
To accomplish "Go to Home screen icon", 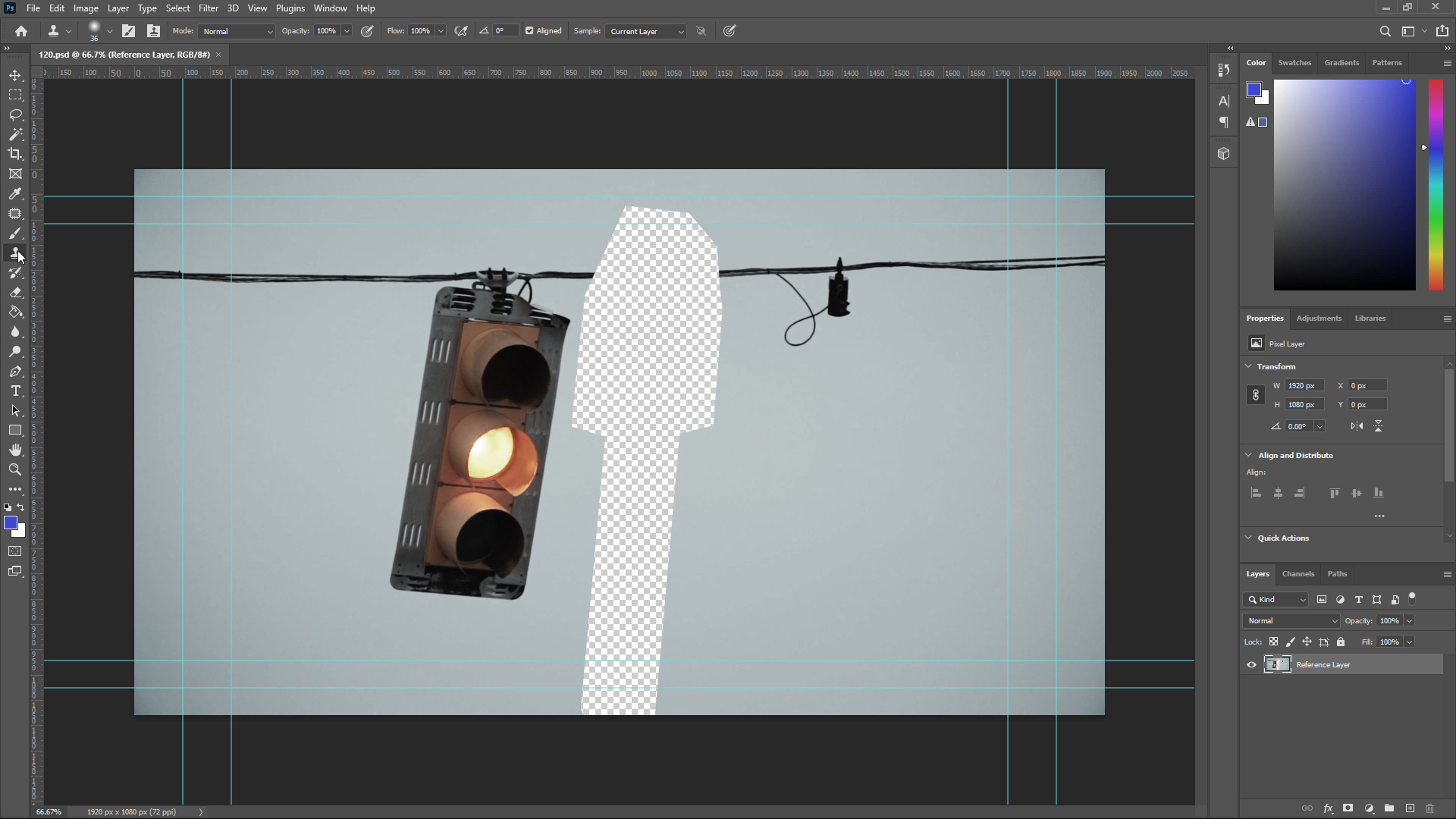I will point(21,31).
